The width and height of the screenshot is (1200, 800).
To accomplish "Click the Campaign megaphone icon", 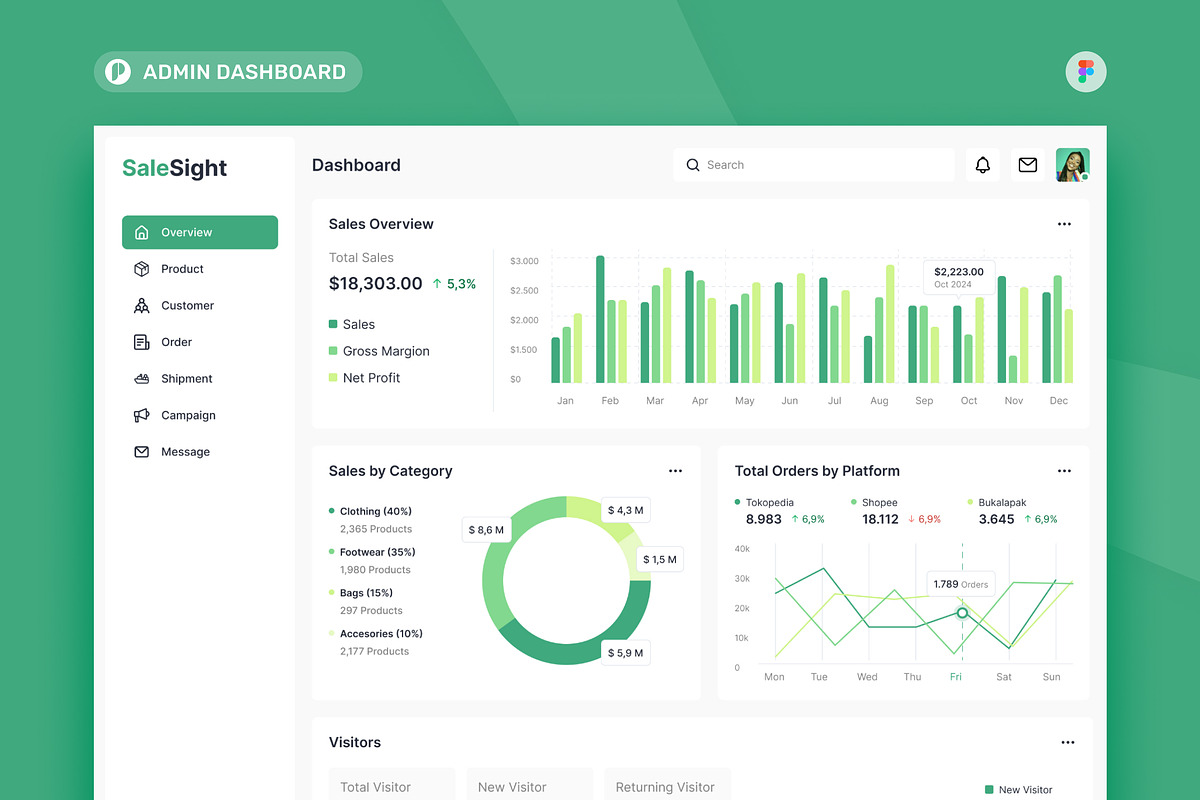I will point(141,415).
